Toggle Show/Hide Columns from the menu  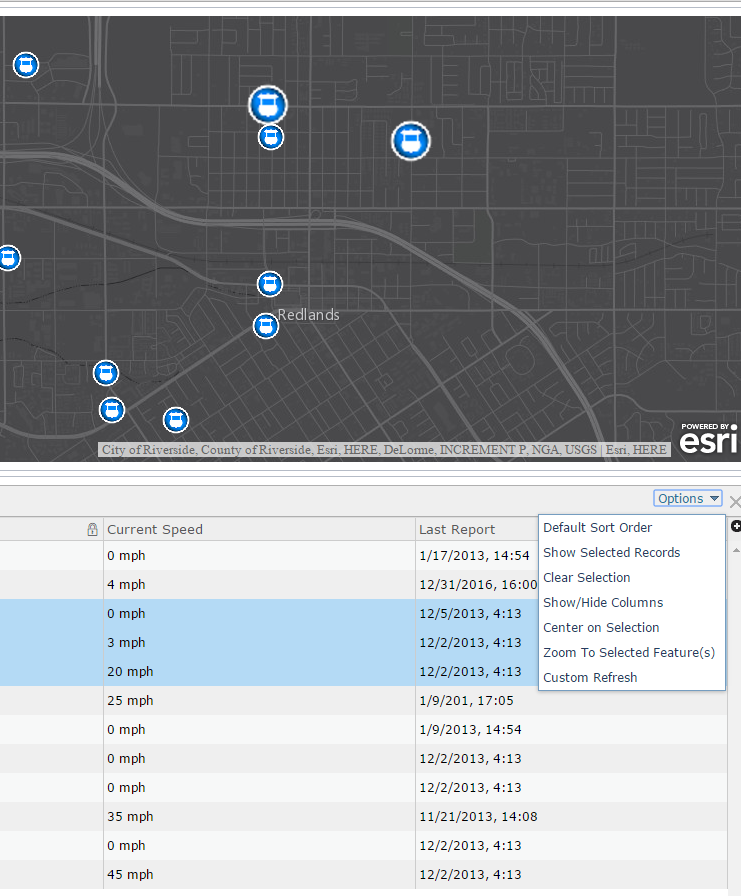(x=603, y=603)
